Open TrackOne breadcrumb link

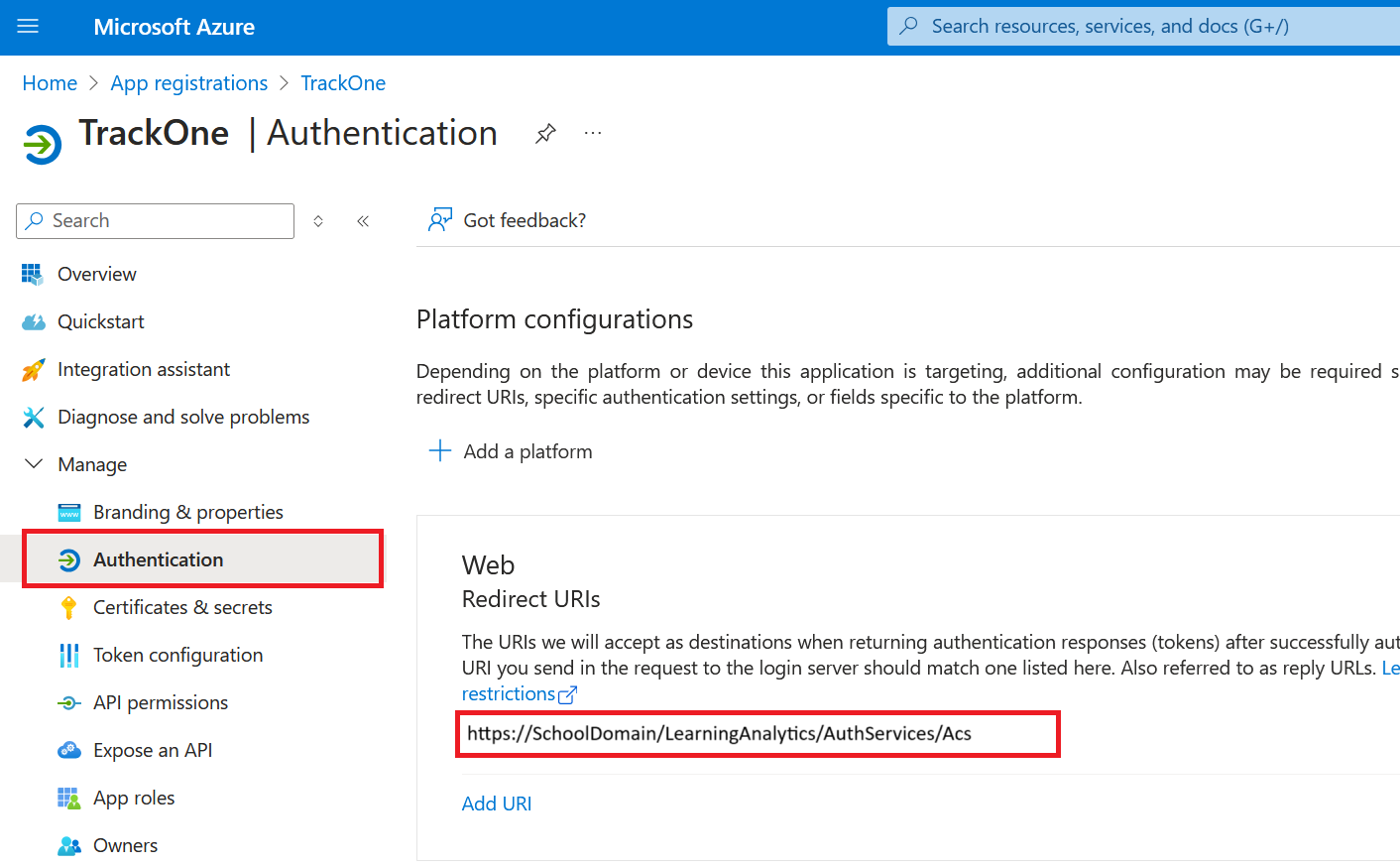343,83
